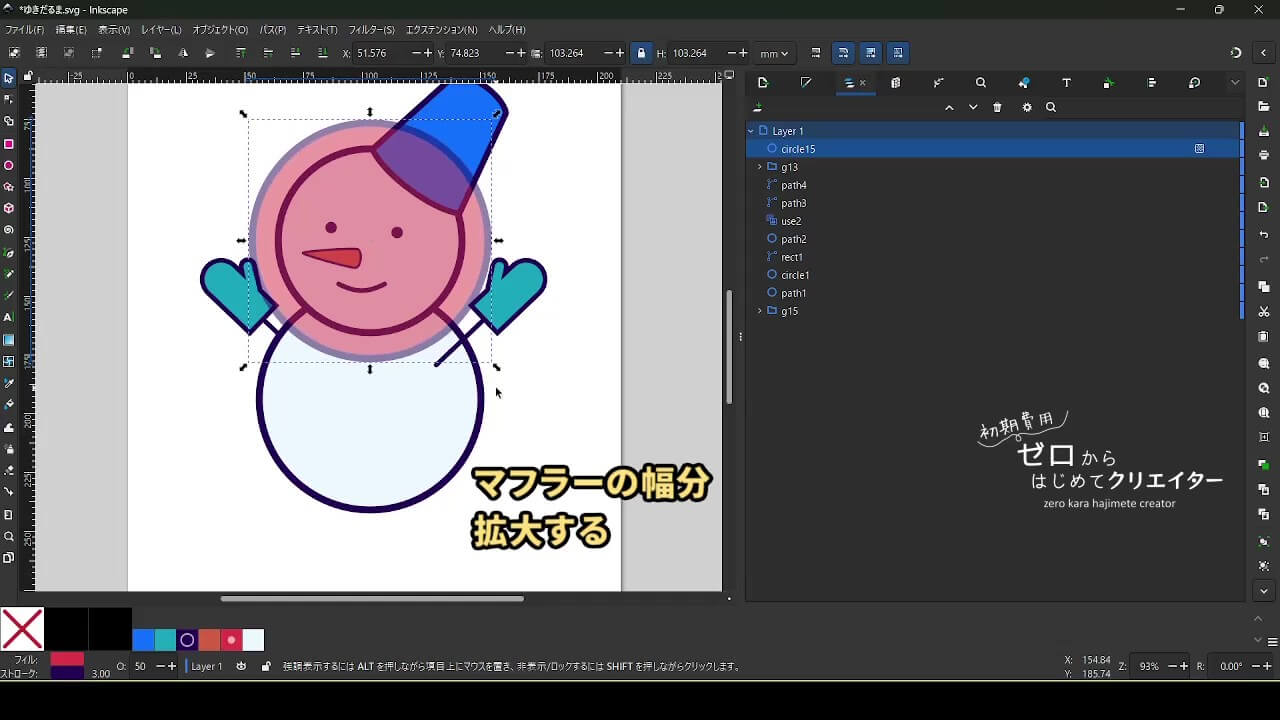1280x720 pixels.
Task: Flip selection horizontally with toolbar icon
Action: click(x=182, y=53)
